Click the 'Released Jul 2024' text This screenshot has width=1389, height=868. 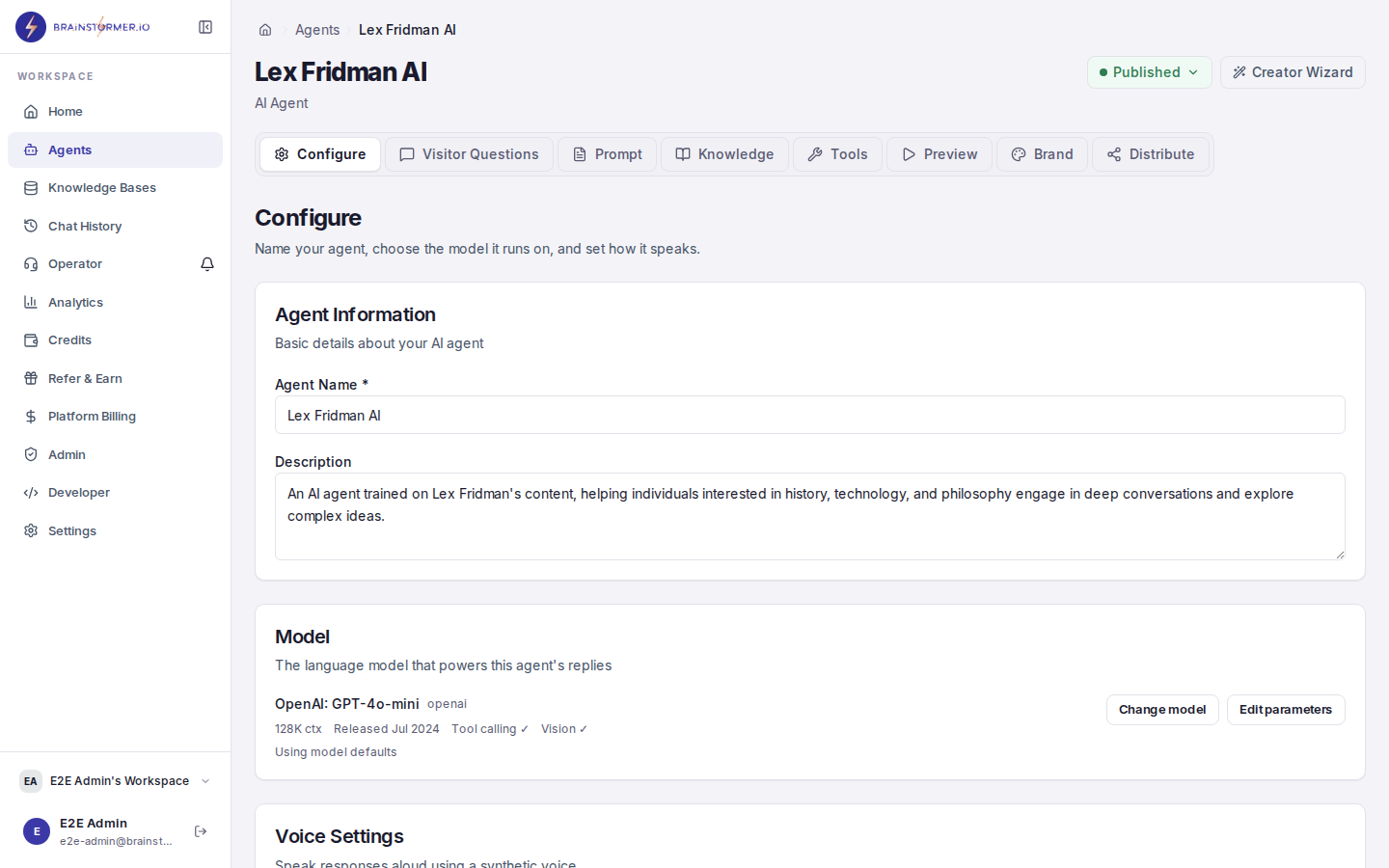click(387, 729)
